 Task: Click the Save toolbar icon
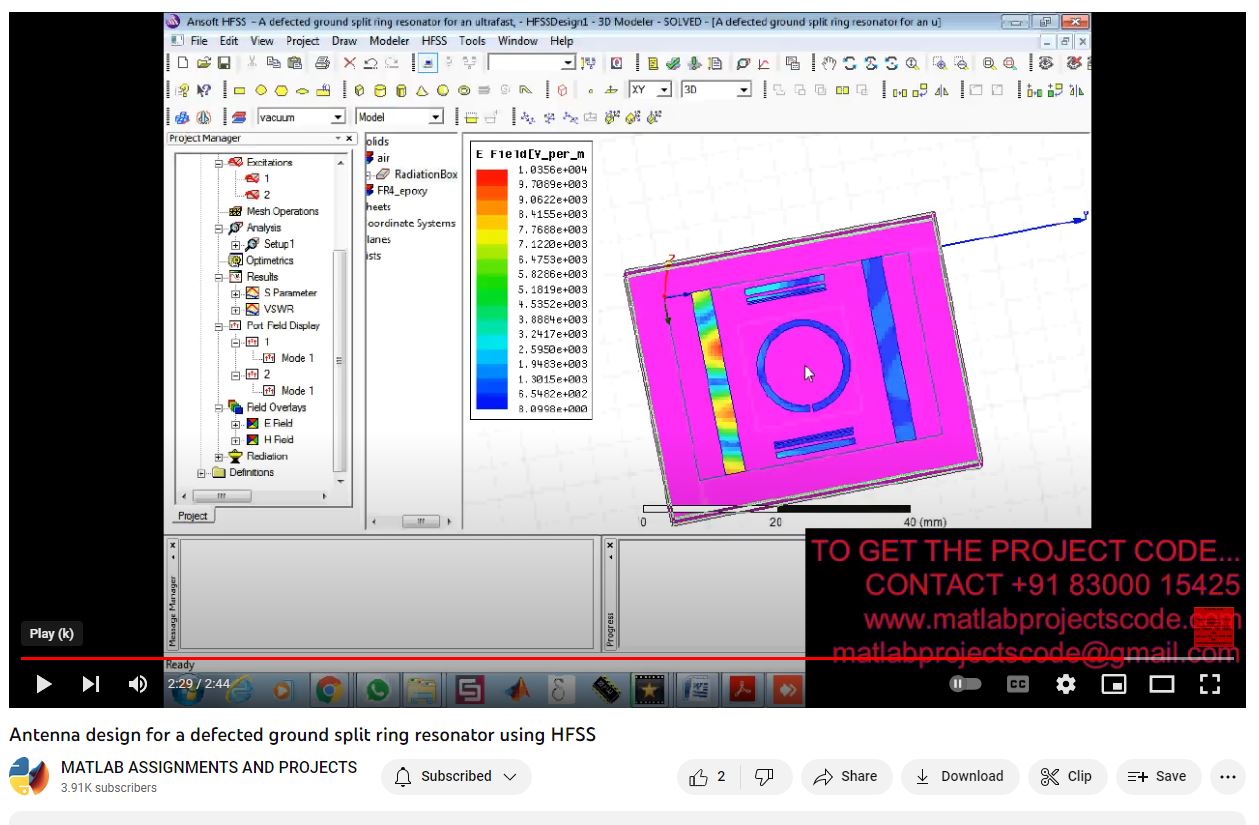coord(224,63)
